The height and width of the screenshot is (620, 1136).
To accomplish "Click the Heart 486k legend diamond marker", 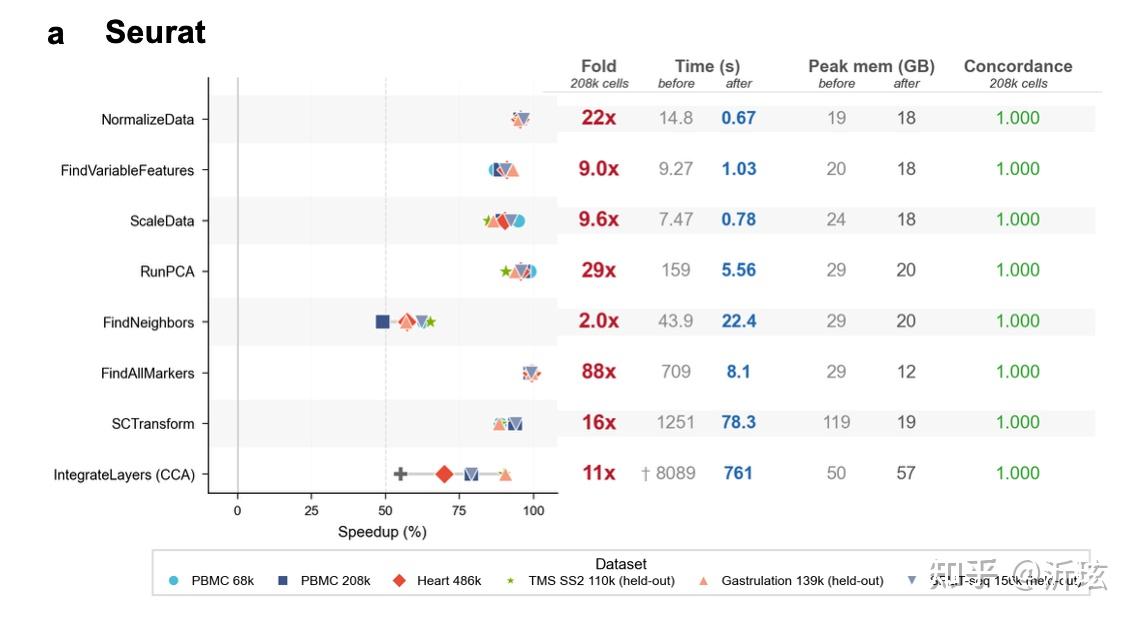I will 399,580.
